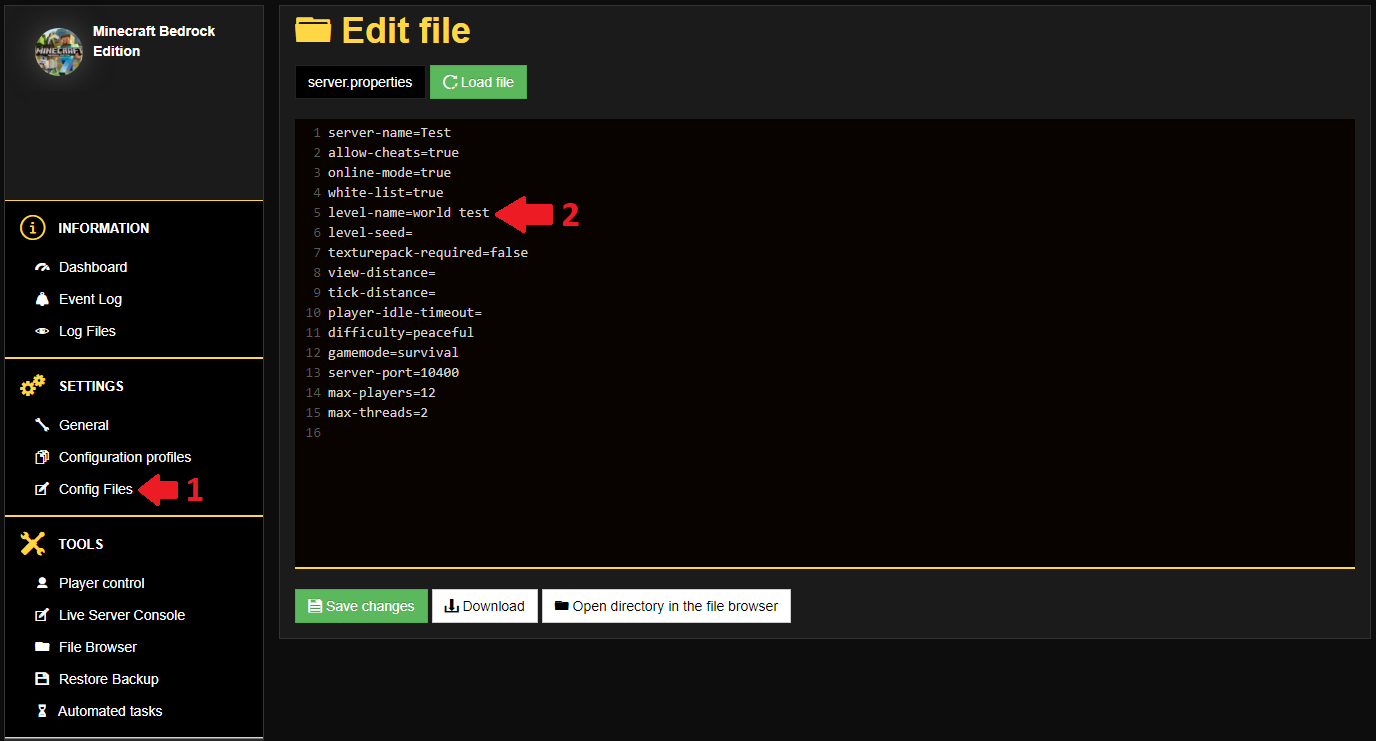The image size is (1376, 741).
Task: Select the server.properties file name field
Action: (x=360, y=82)
